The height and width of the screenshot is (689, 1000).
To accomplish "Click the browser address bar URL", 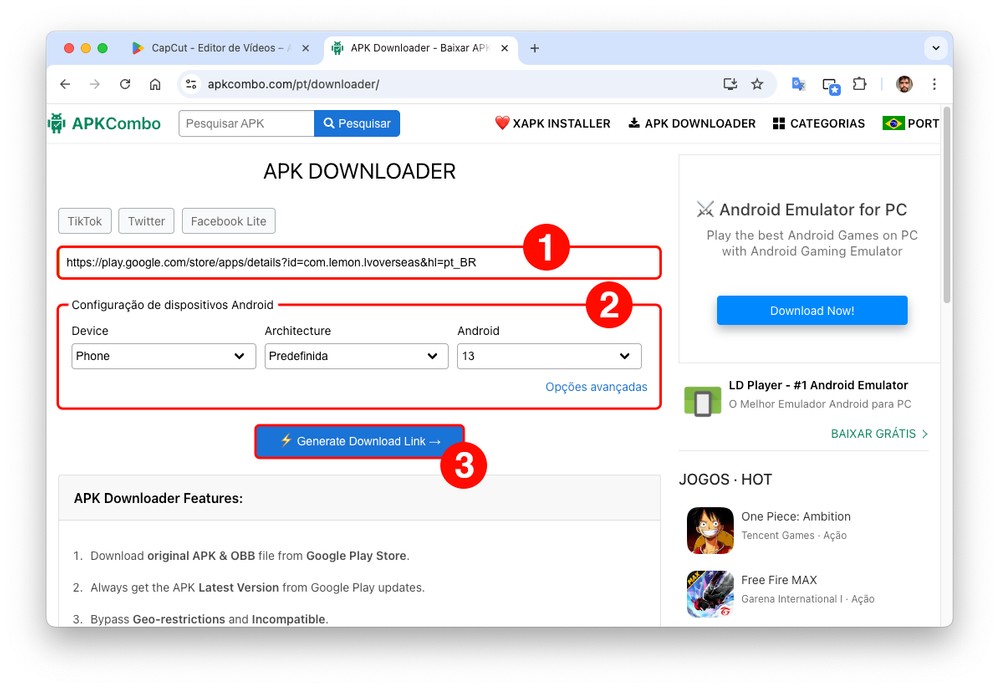I will 293,84.
